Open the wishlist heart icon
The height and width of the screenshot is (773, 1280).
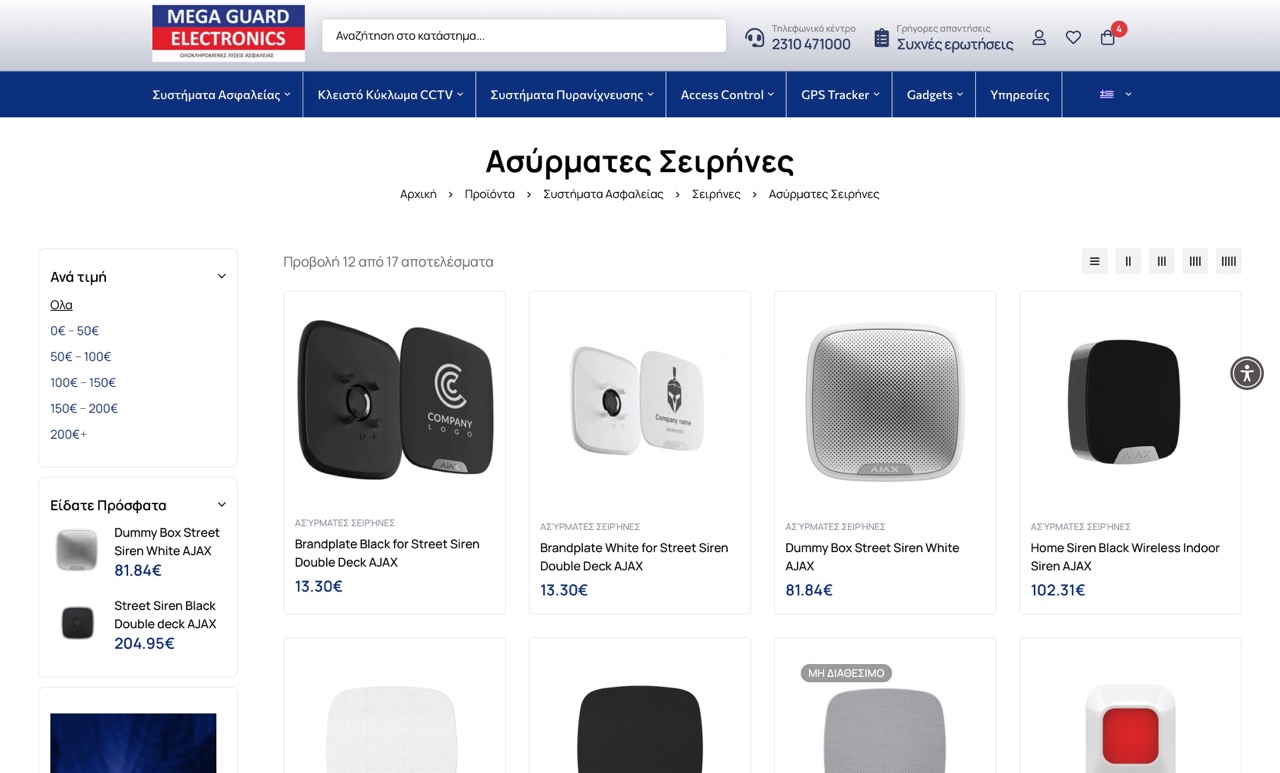tap(1073, 37)
